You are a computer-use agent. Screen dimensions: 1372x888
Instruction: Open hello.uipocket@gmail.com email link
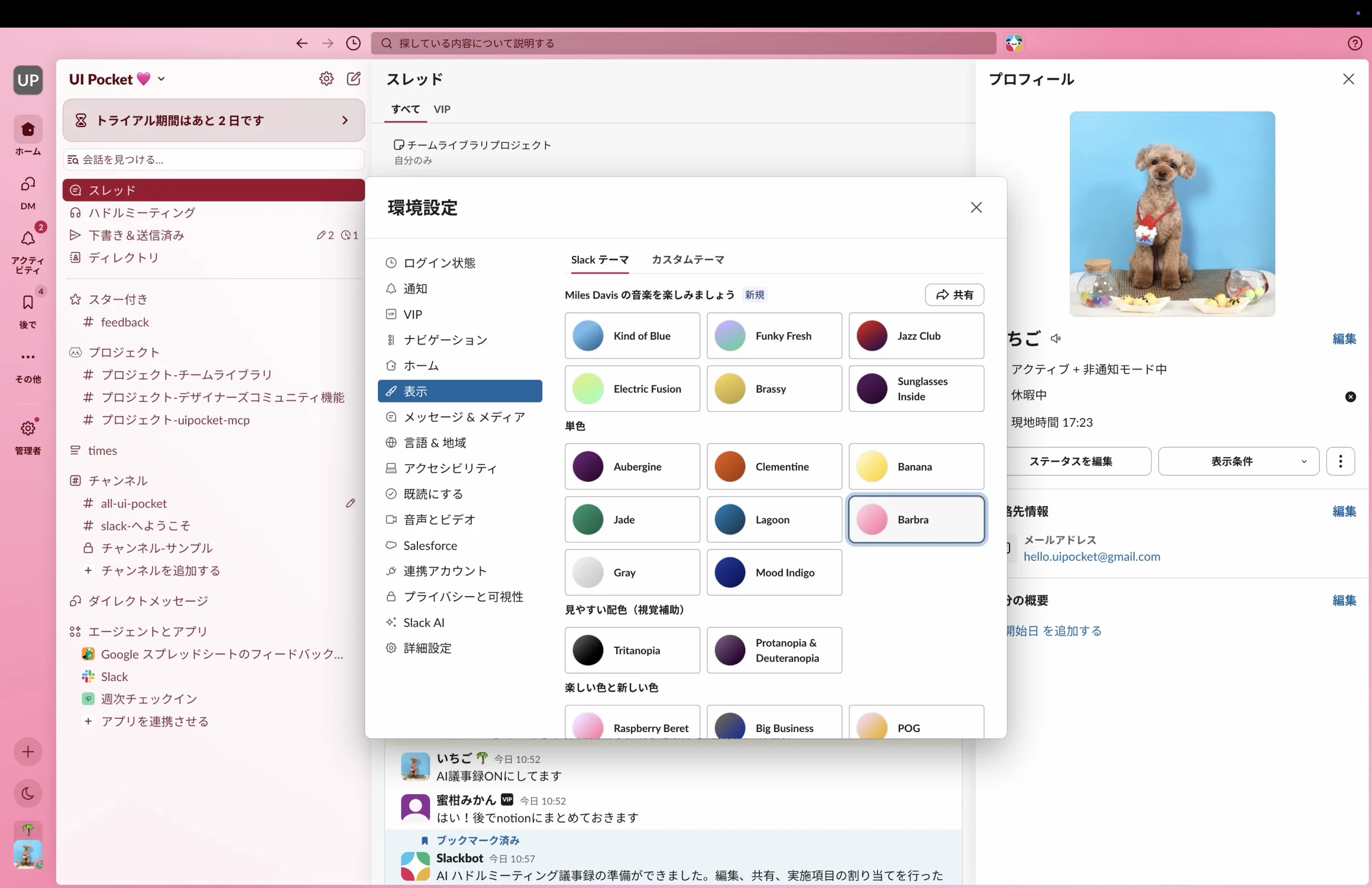pos(1092,557)
